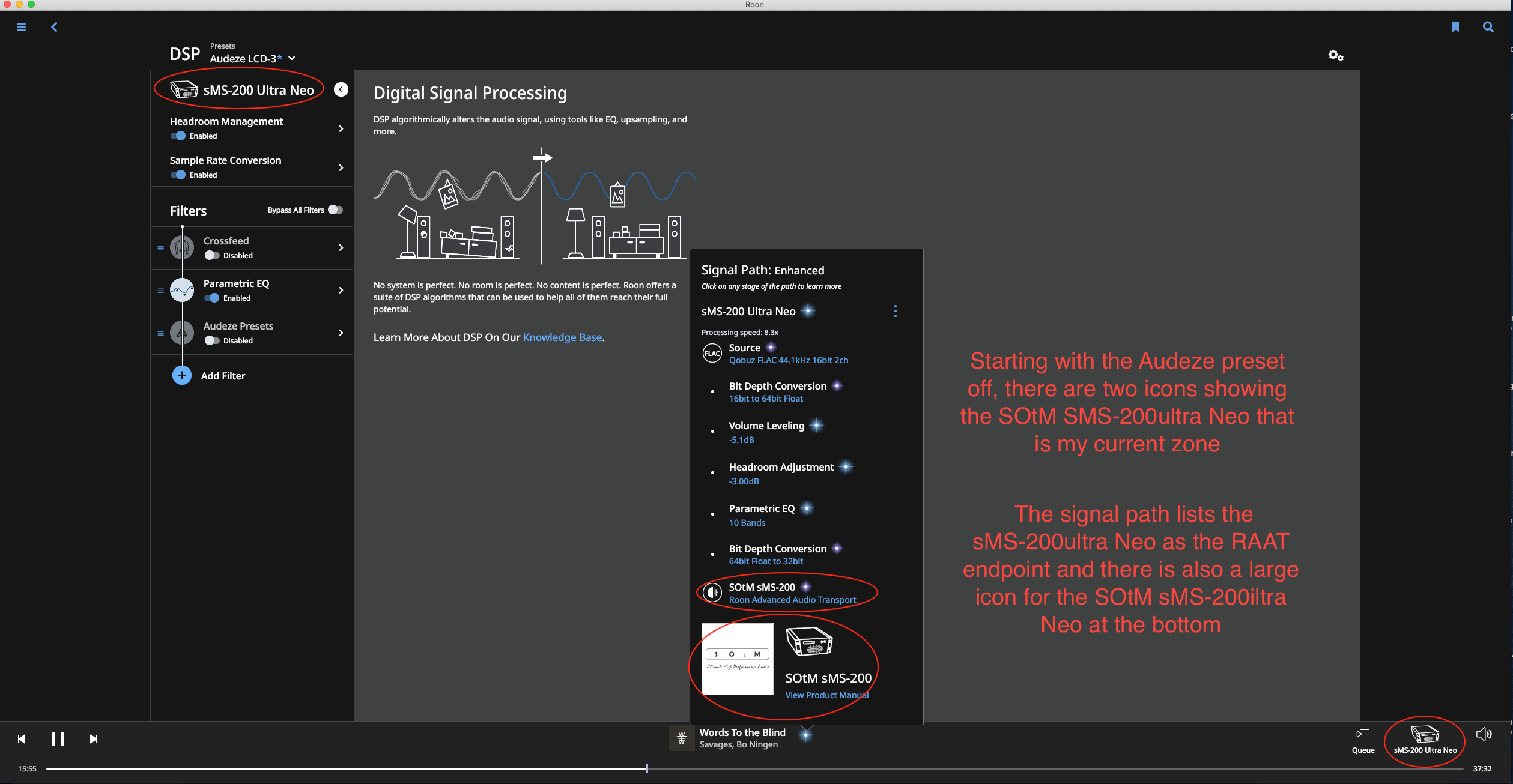Expand Sample Rate Conversion chevron
The width and height of the screenshot is (1513, 784).
[341, 167]
